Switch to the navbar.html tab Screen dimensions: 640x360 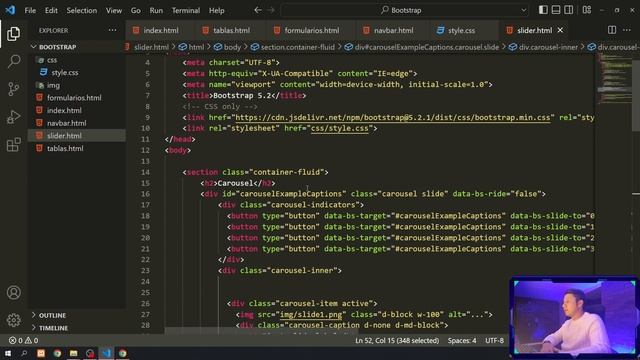point(393,30)
